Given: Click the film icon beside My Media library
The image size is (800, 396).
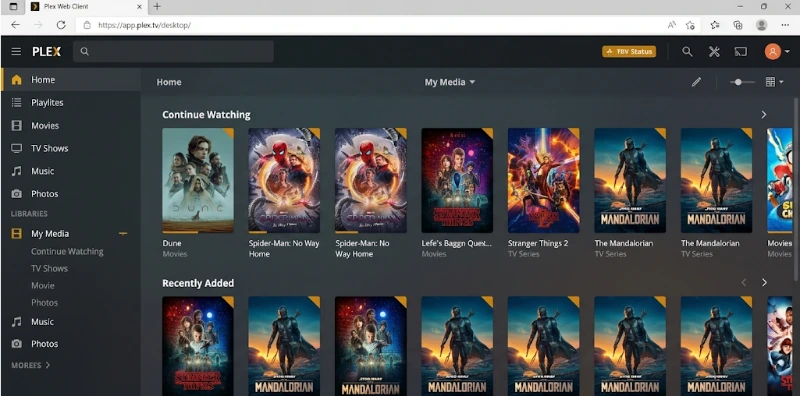Looking at the screenshot, I should point(17,234).
